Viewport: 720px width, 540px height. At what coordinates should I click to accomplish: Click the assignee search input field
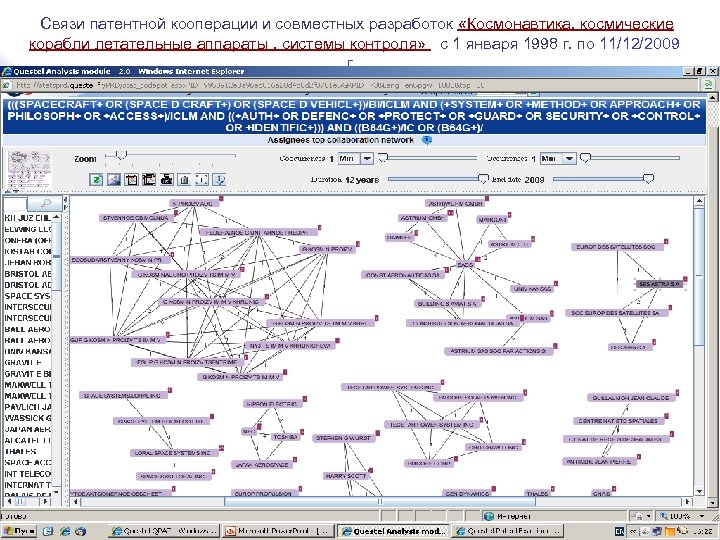pyautogui.click(x=16, y=202)
